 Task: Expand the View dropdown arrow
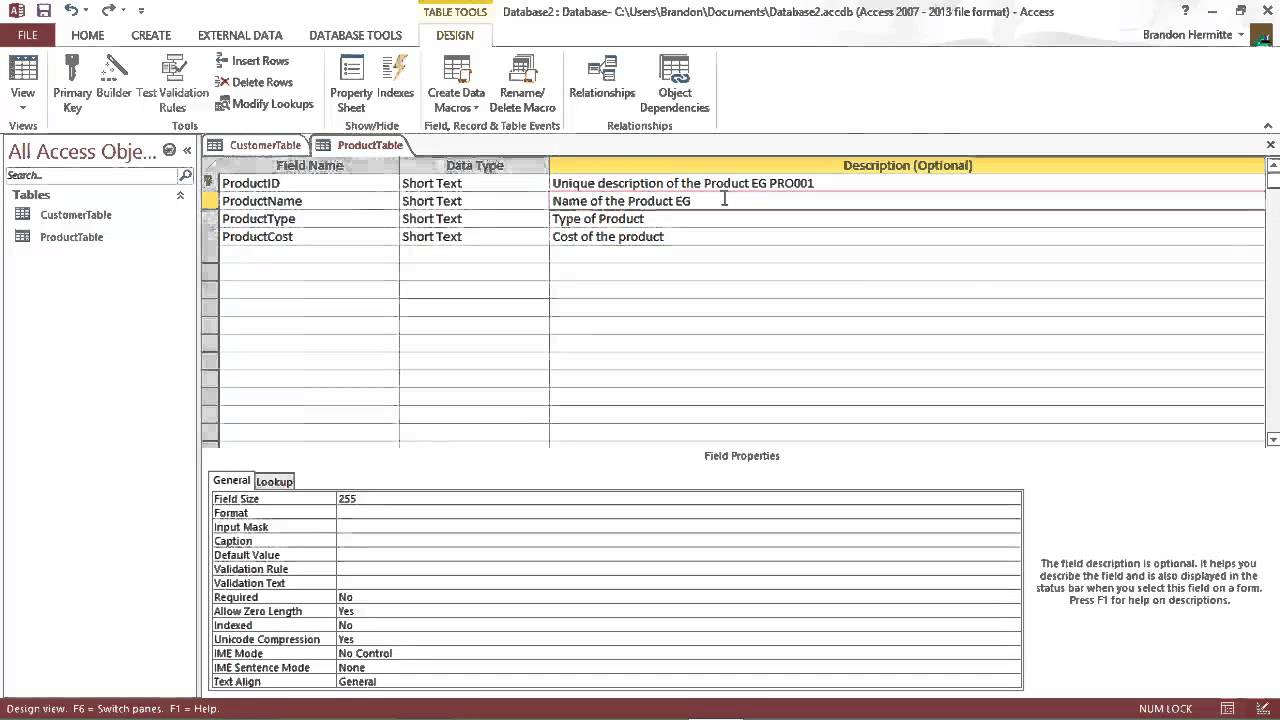click(22, 107)
